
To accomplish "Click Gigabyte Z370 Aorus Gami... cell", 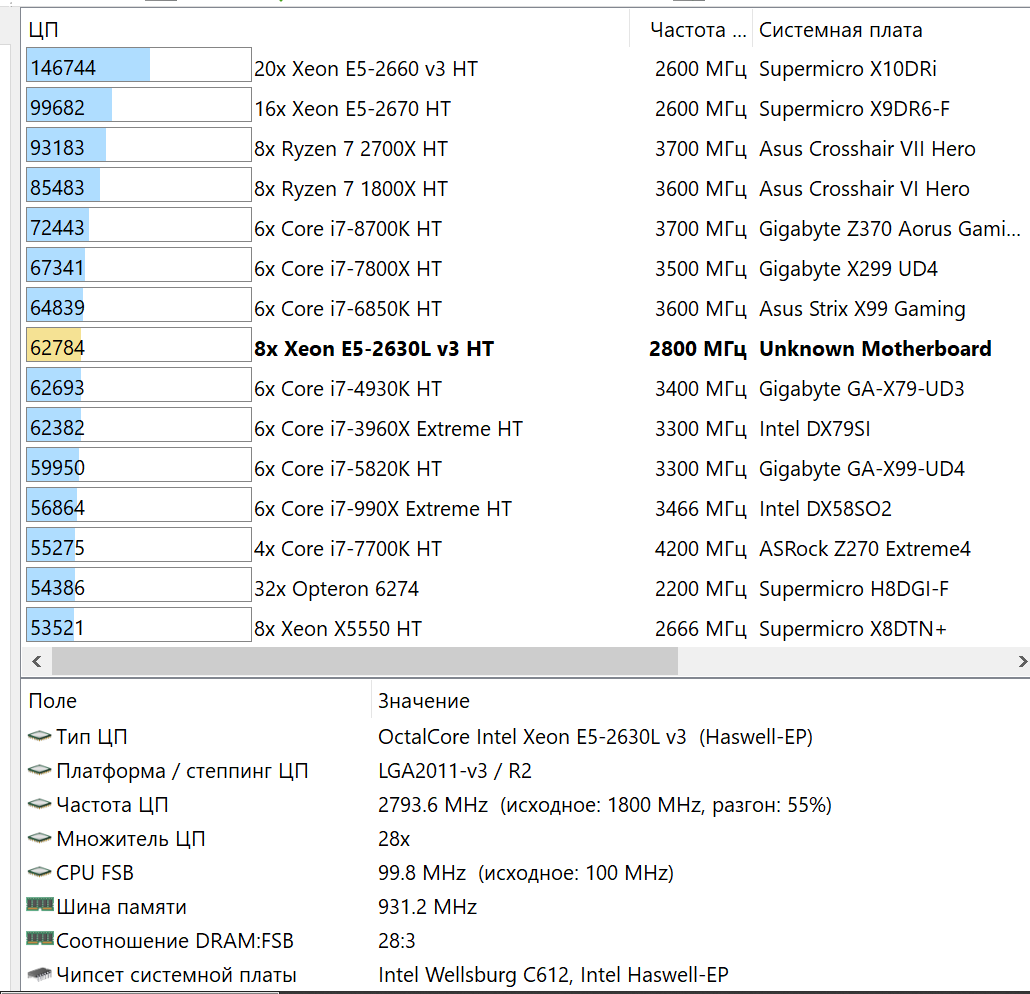I will tap(890, 229).
